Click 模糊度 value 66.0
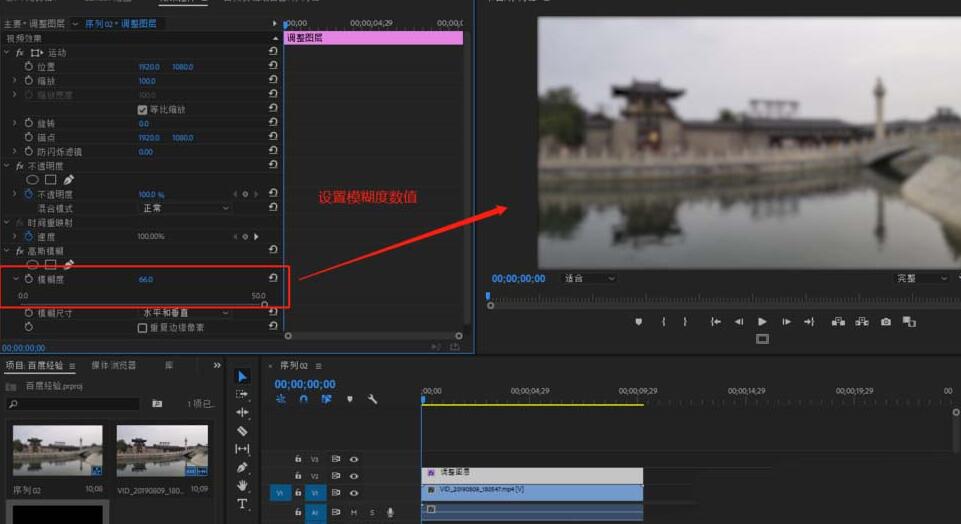The width and height of the screenshot is (961, 524). [146, 279]
